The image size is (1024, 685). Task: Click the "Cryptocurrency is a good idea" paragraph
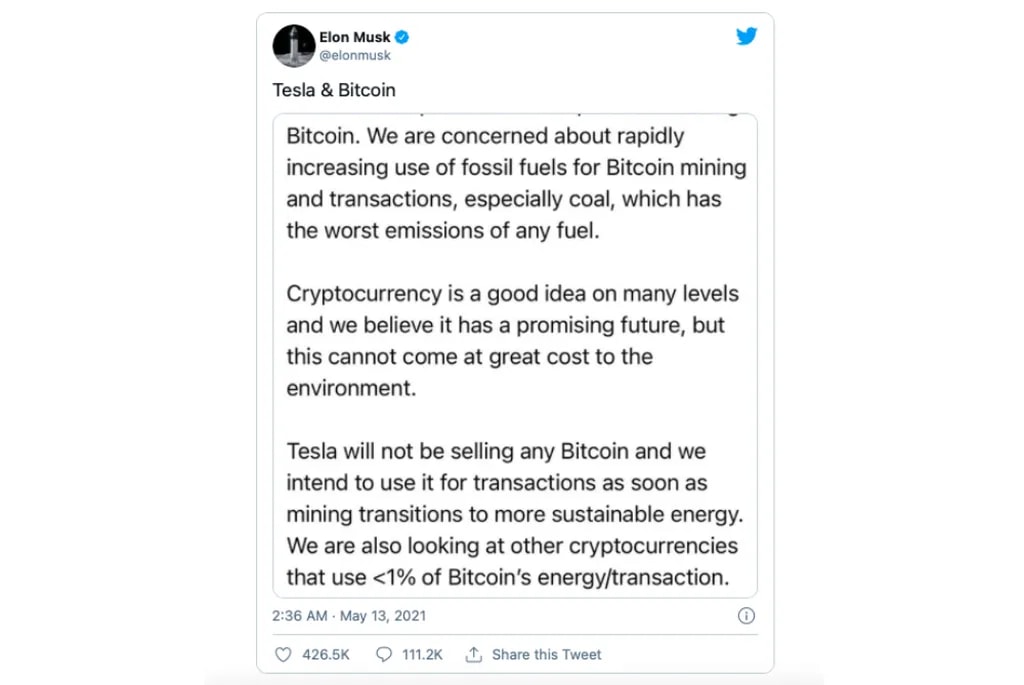(512, 341)
